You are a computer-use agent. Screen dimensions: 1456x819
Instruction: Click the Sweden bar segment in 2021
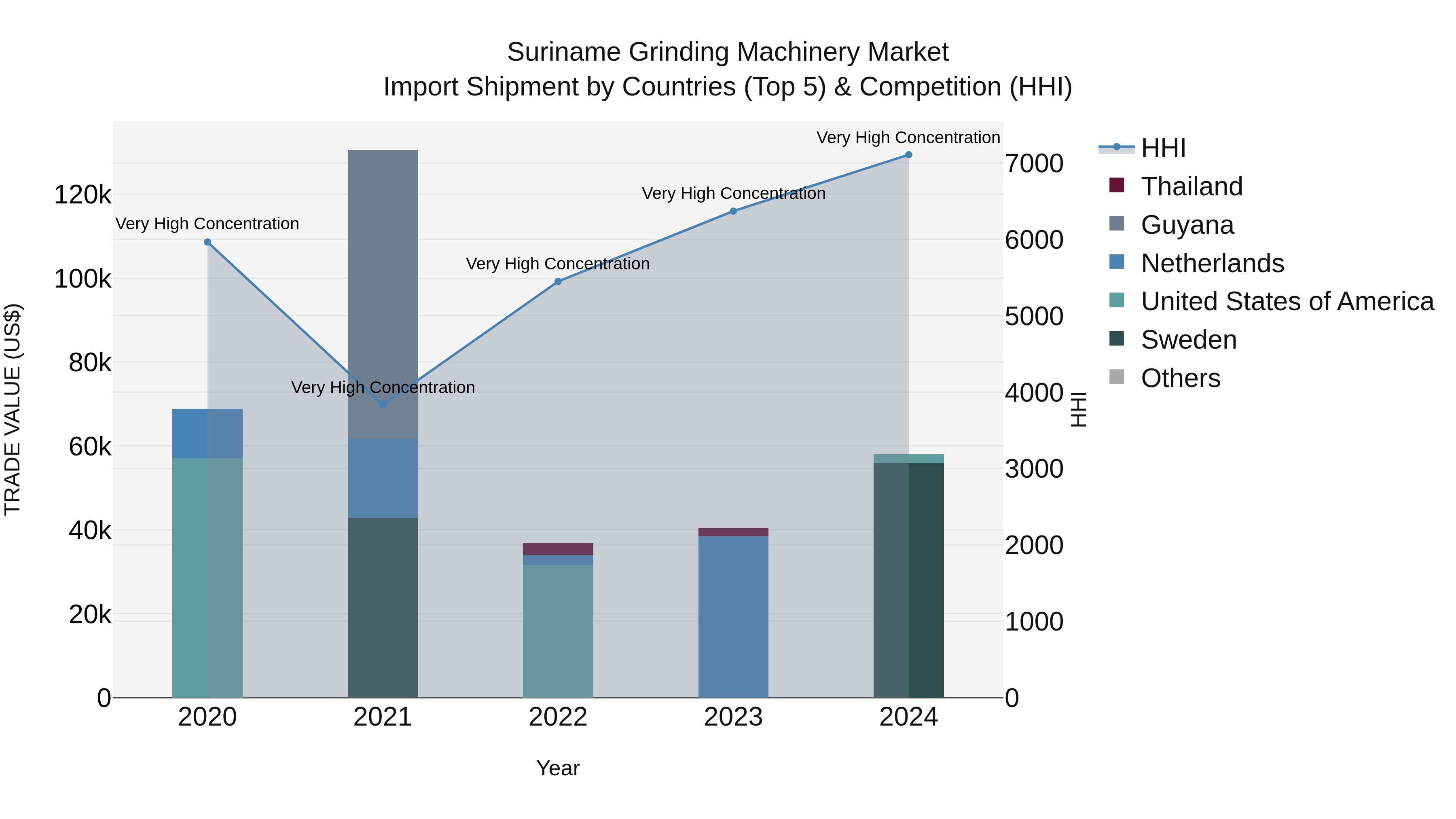383,607
